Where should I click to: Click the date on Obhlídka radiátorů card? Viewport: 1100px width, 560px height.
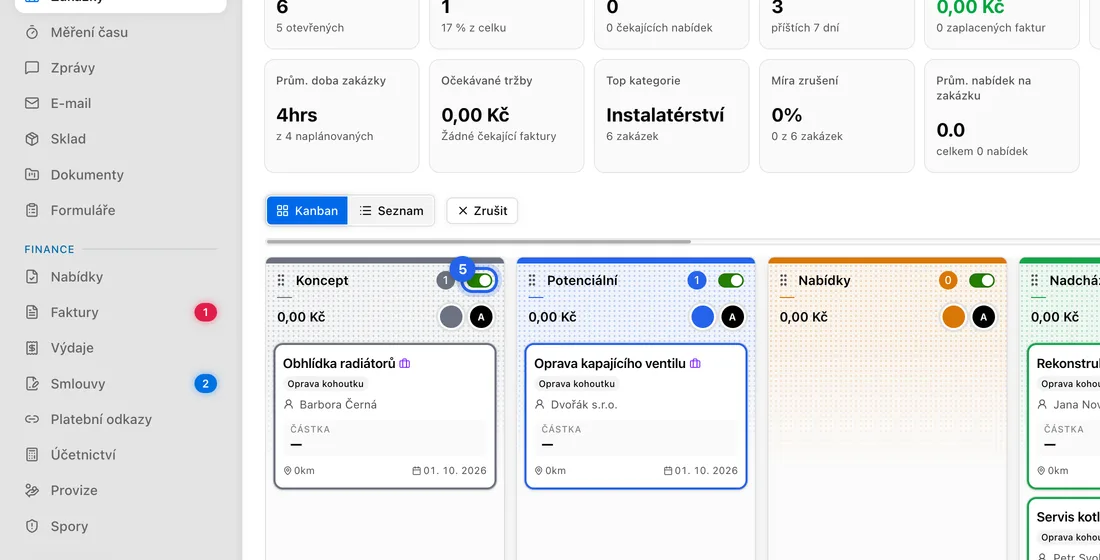450,470
